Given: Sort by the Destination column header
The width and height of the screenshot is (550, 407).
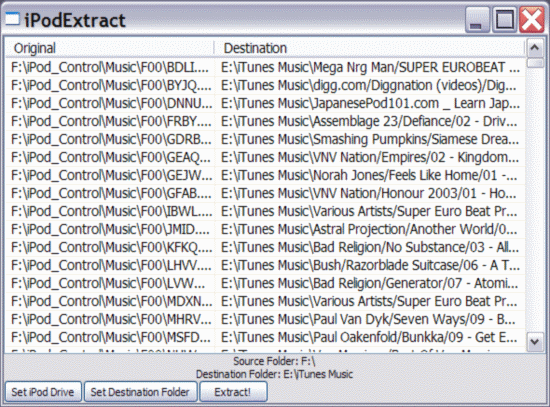Looking at the screenshot, I should 369,48.
